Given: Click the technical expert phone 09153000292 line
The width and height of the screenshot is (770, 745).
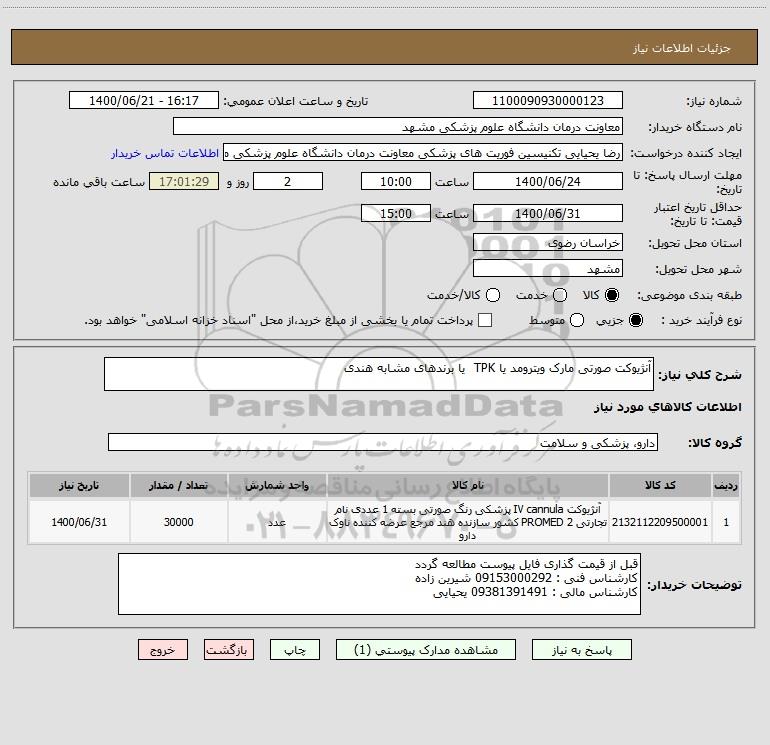Looking at the screenshot, I should 526,578.
